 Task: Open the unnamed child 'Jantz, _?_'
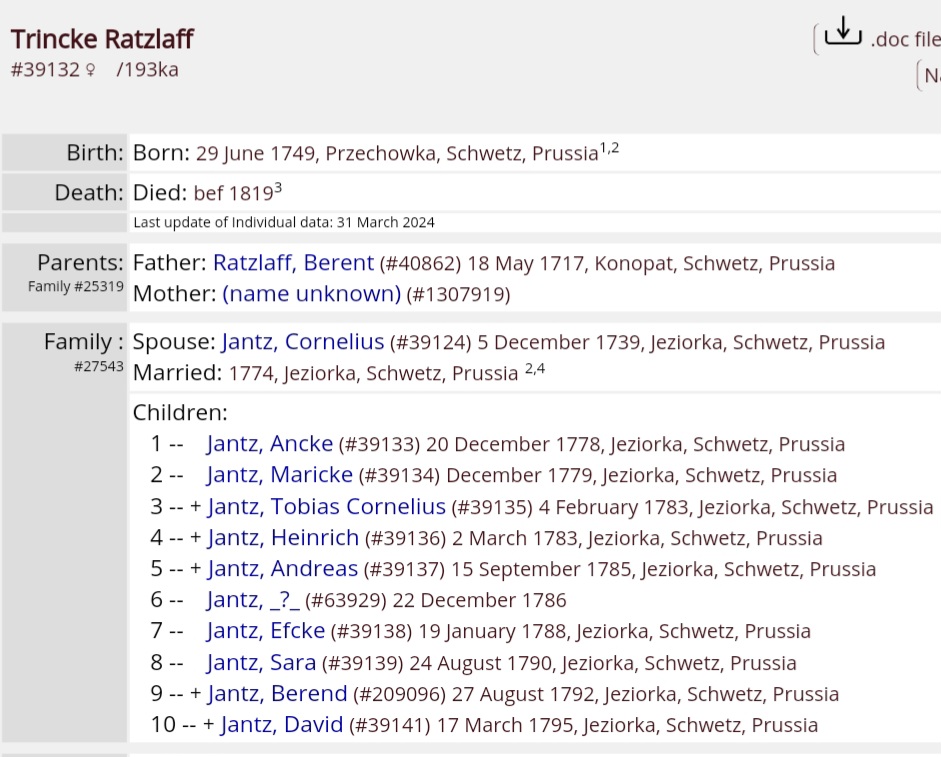(x=253, y=600)
